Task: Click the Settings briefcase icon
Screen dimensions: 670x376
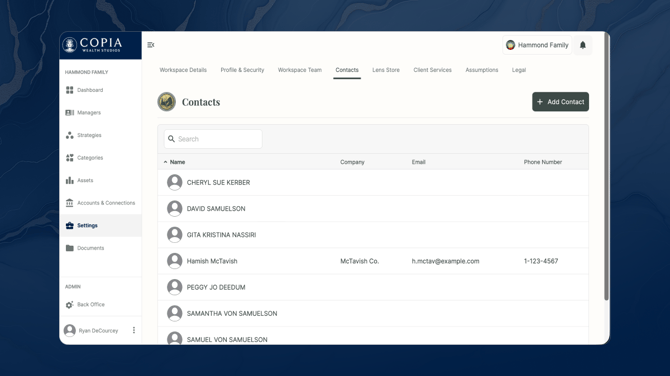Action: tap(70, 226)
